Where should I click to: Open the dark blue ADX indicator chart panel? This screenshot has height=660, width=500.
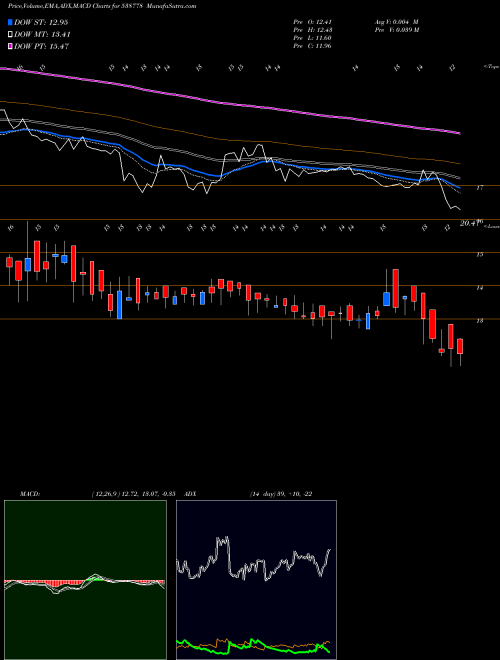pyautogui.click(x=256, y=580)
